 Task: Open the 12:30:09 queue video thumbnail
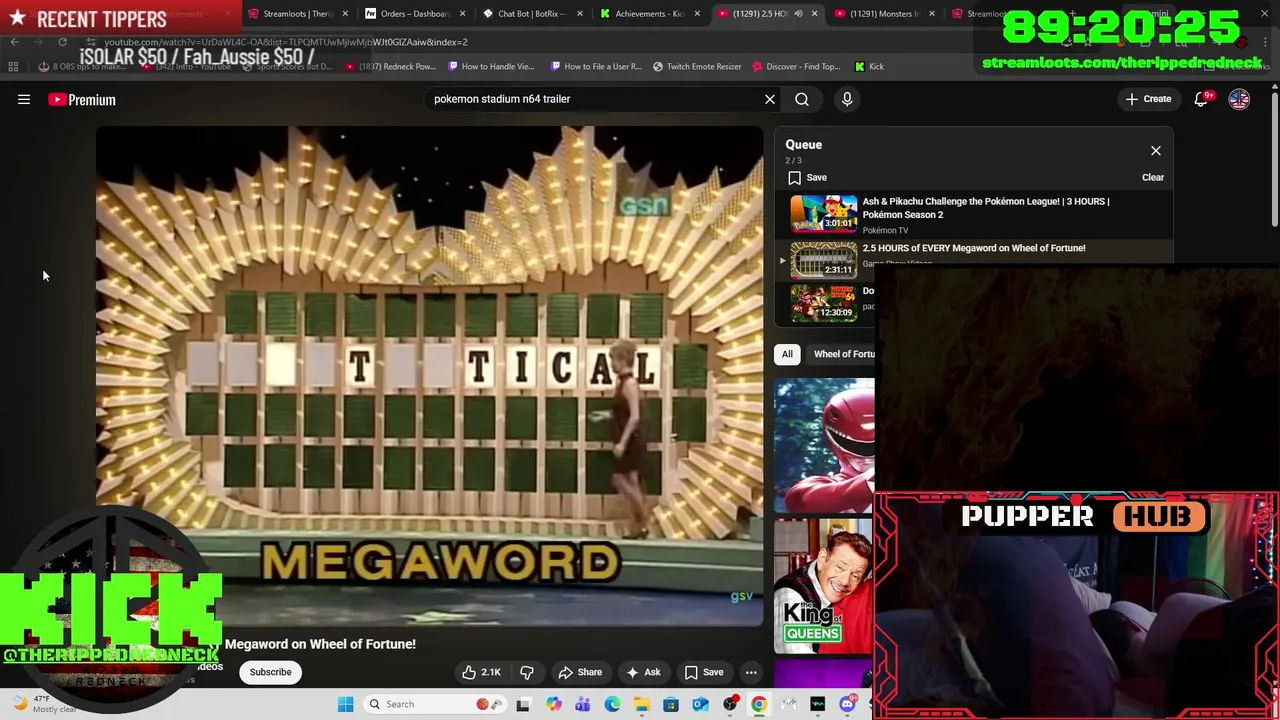pyautogui.click(x=823, y=302)
